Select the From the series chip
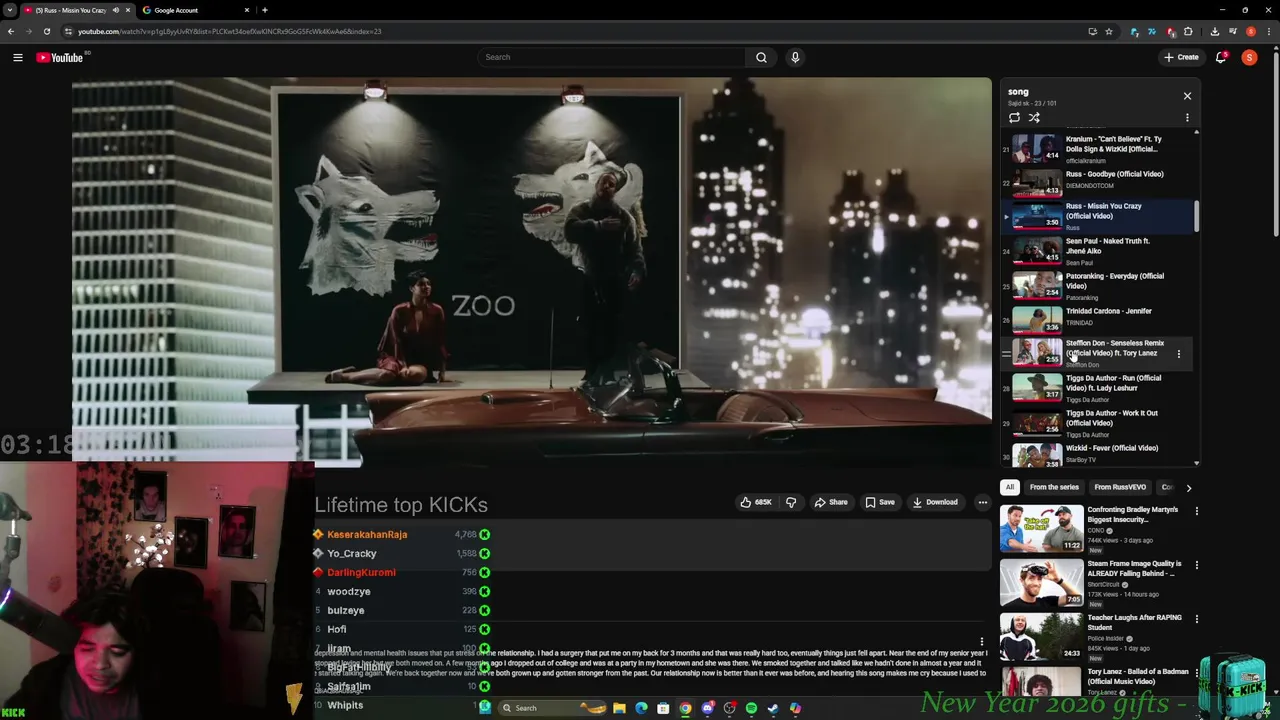The image size is (1280, 720). tap(1054, 487)
